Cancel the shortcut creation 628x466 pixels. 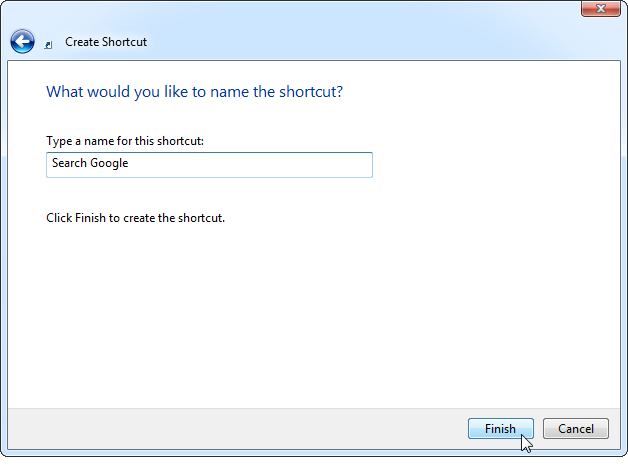point(576,428)
